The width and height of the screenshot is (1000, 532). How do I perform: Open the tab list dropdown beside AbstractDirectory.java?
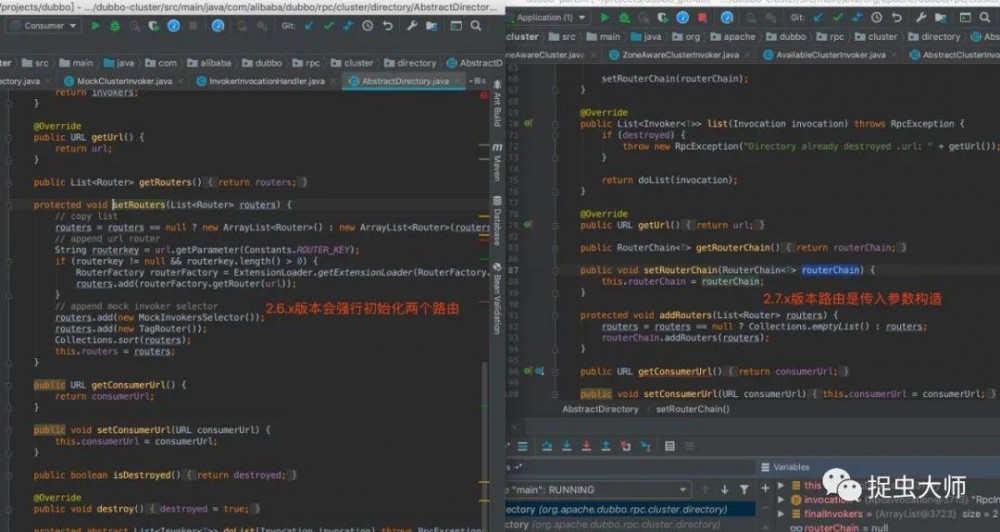(x=477, y=81)
